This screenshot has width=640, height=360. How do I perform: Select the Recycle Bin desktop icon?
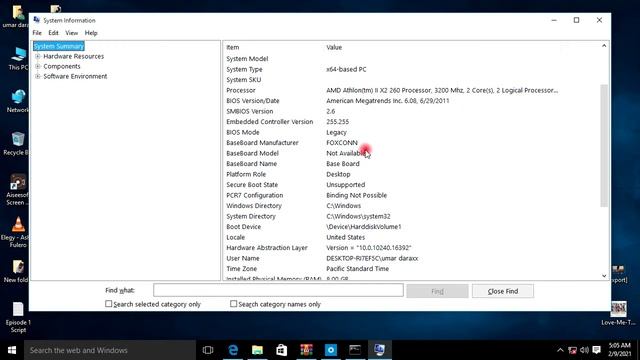[16, 144]
